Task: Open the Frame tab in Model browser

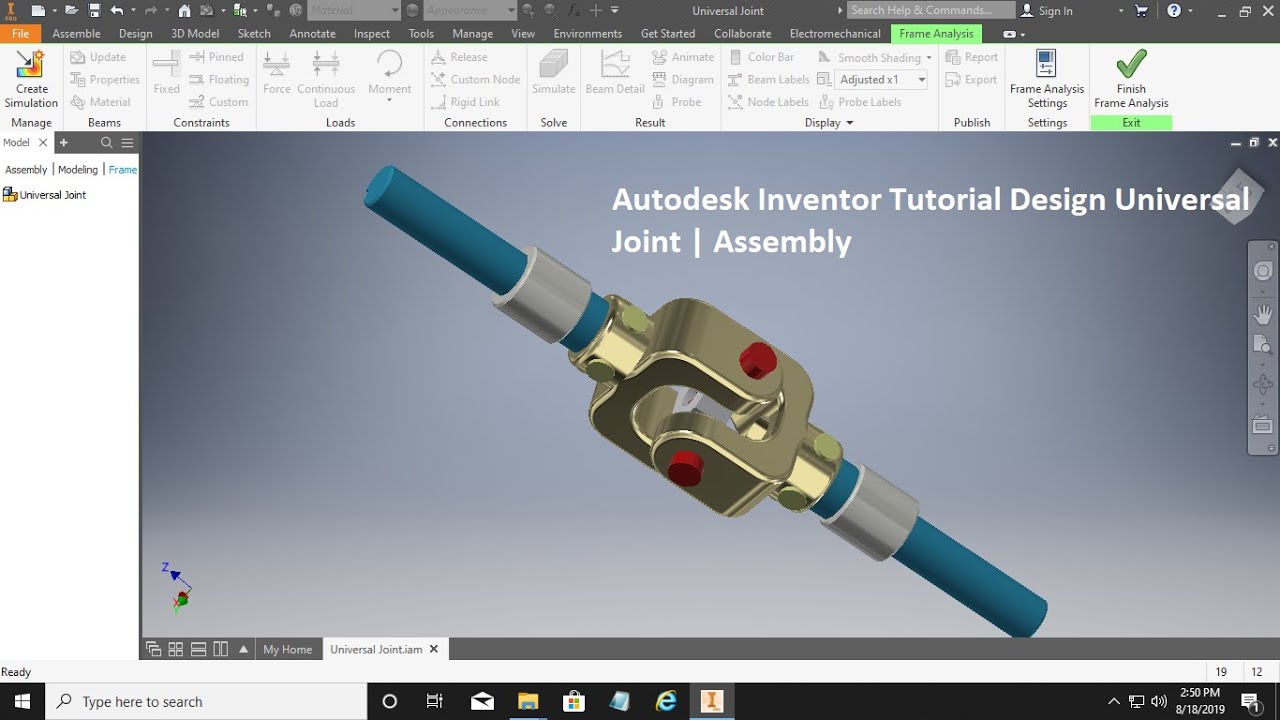Action: [x=123, y=169]
